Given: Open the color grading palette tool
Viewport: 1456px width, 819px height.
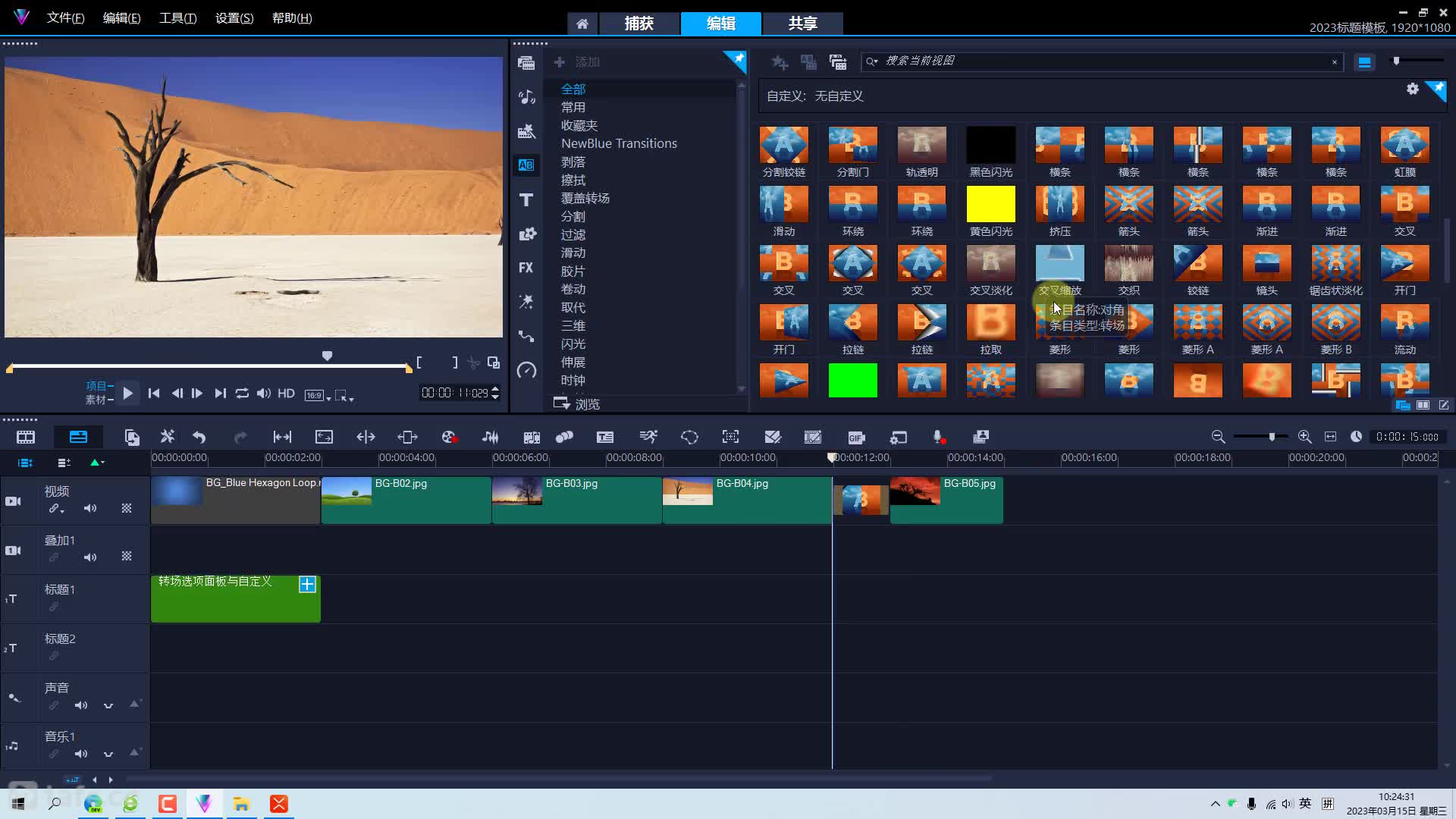Looking at the screenshot, I should pyautogui.click(x=449, y=437).
